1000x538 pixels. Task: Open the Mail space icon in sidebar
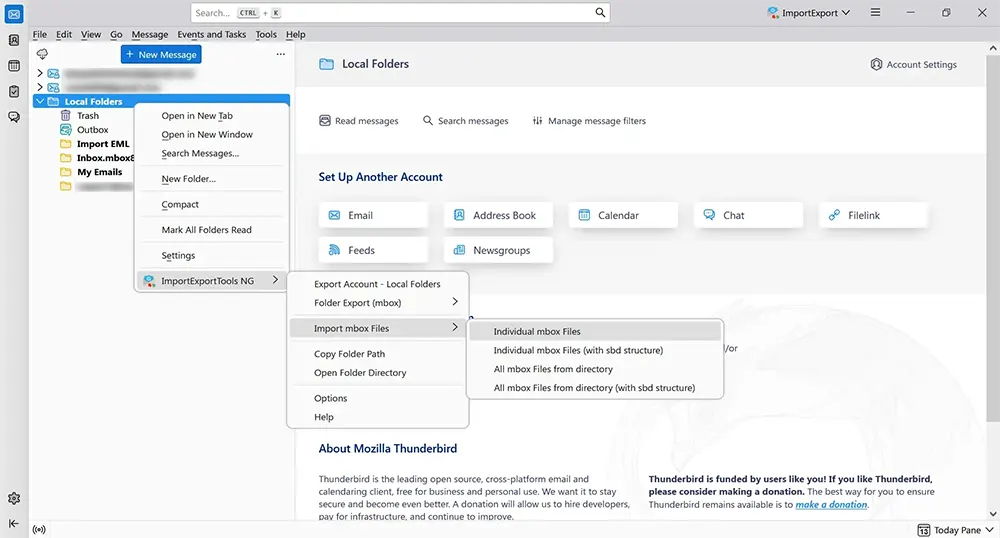click(14, 14)
